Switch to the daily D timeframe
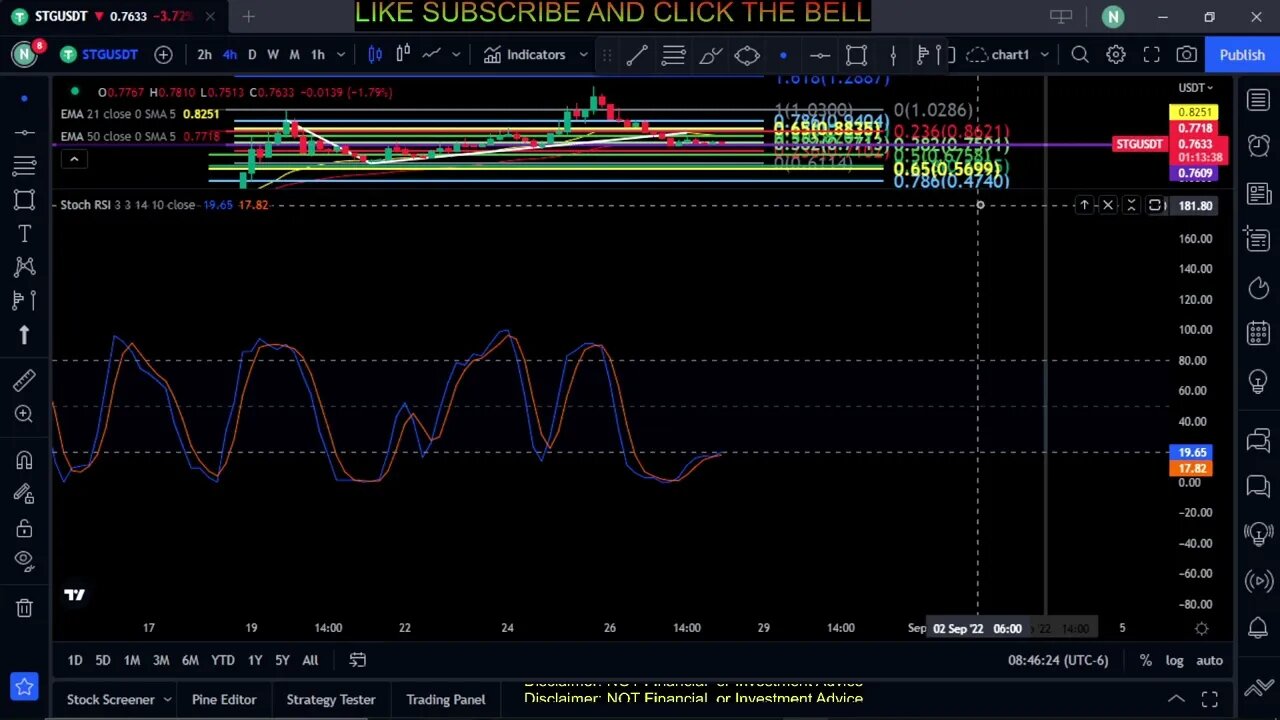Viewport: 1280px width, 720px height. tap(252, 54)
